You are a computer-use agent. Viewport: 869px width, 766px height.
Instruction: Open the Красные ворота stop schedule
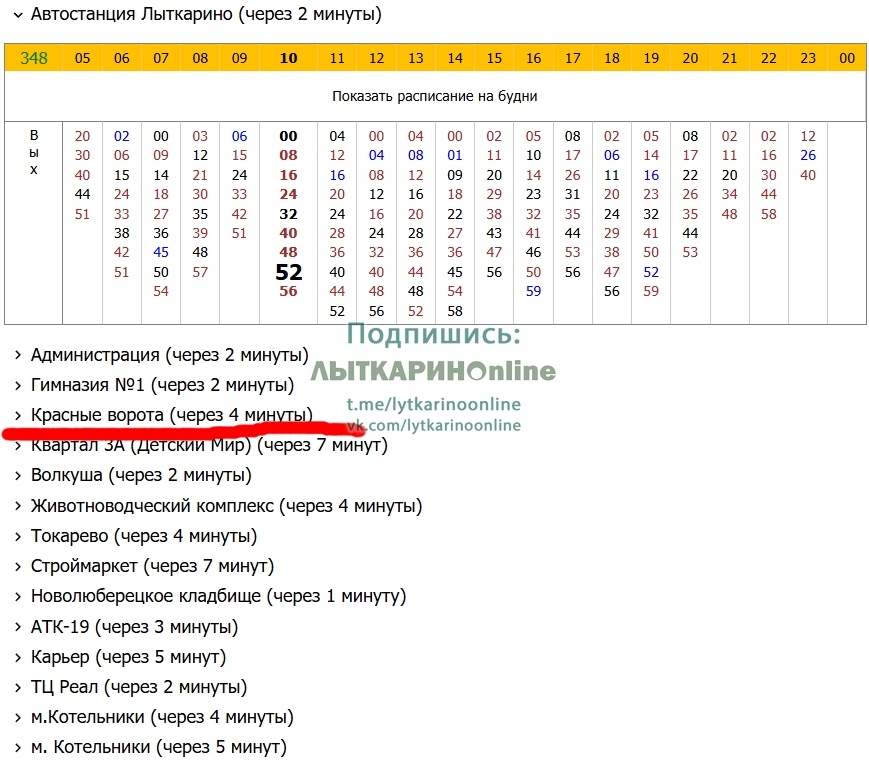[x=171, y=414]
